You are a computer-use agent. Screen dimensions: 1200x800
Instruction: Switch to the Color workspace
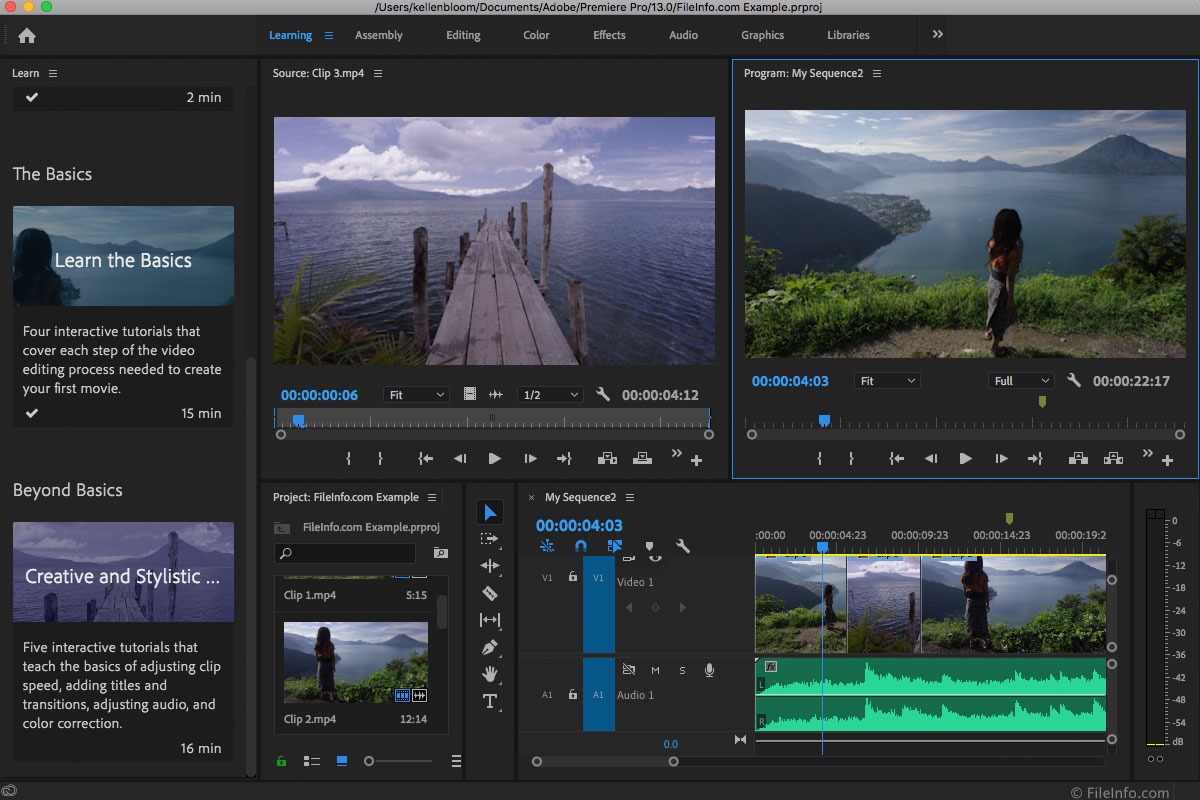pyautogui.click(x=536, y=34)
